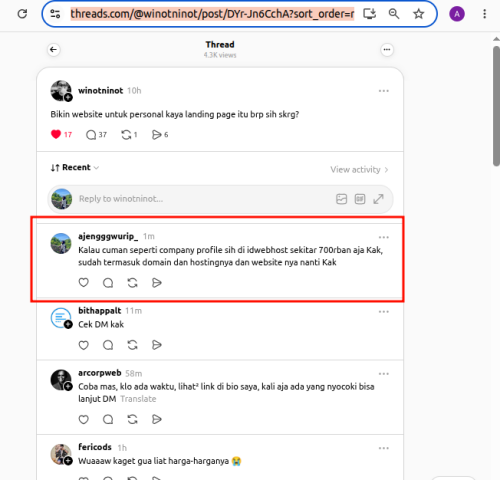500x480 pixels.
Task: Open ajengggwurip_ username link
Action: (108, 236)
